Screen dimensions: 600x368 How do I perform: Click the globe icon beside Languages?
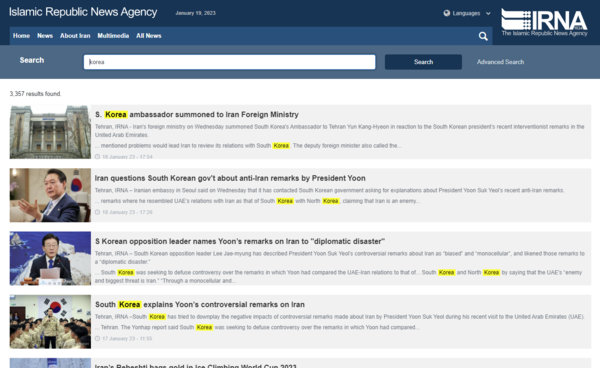[x=447, y=13]
